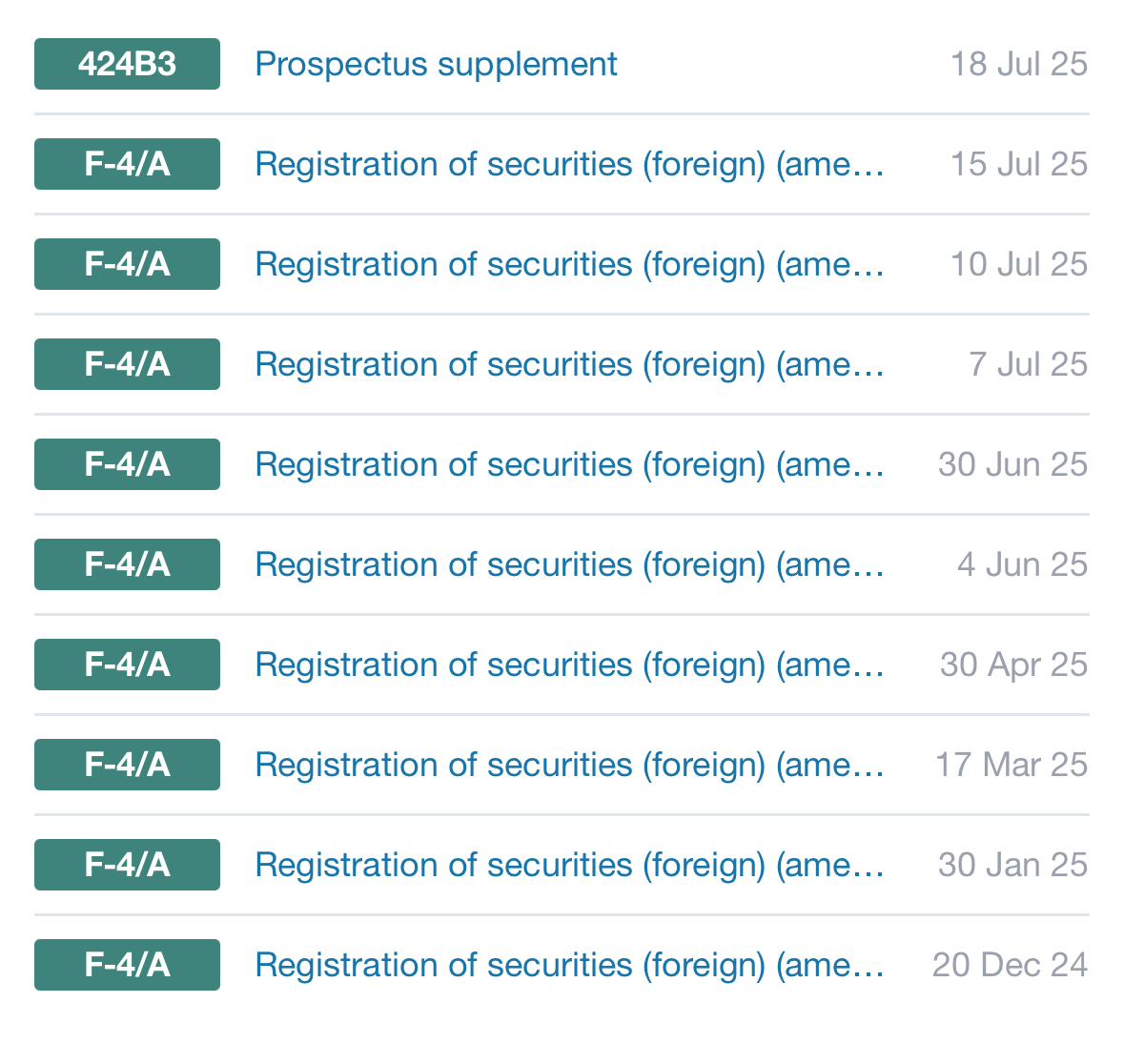Viewport: 1124px width, 1064px height.
Task: Select the F-4/A badge for 7 Jul 25
Action: 127,364
